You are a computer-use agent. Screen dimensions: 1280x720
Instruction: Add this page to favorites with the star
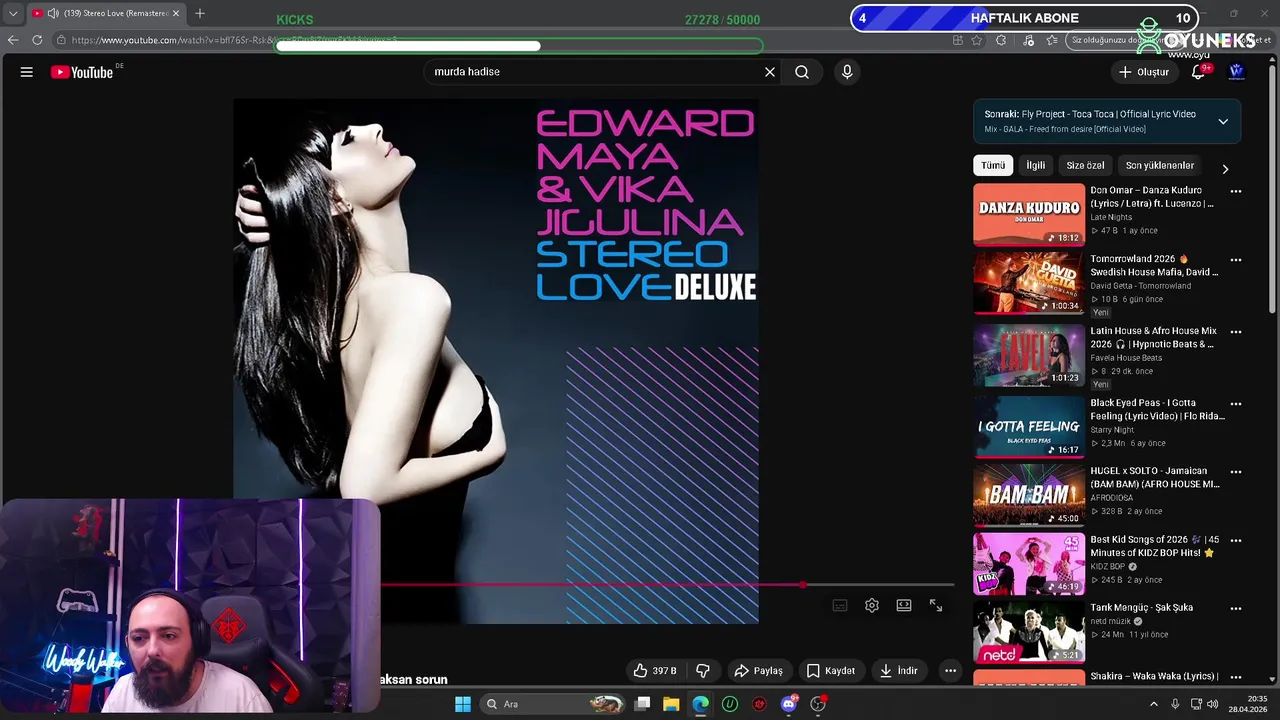coord(977,40)
